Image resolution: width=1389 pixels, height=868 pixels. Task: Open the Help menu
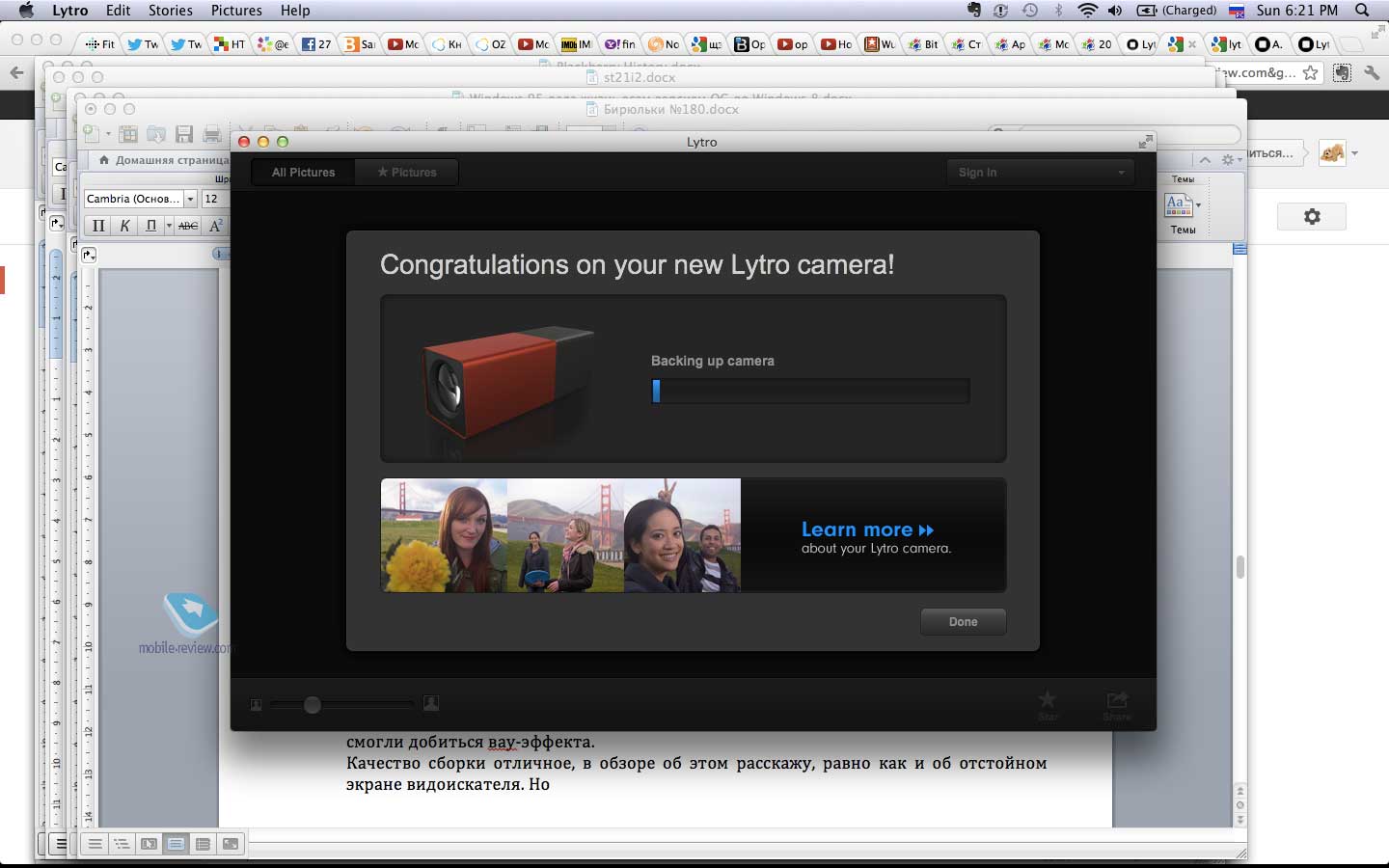(295, 11)
